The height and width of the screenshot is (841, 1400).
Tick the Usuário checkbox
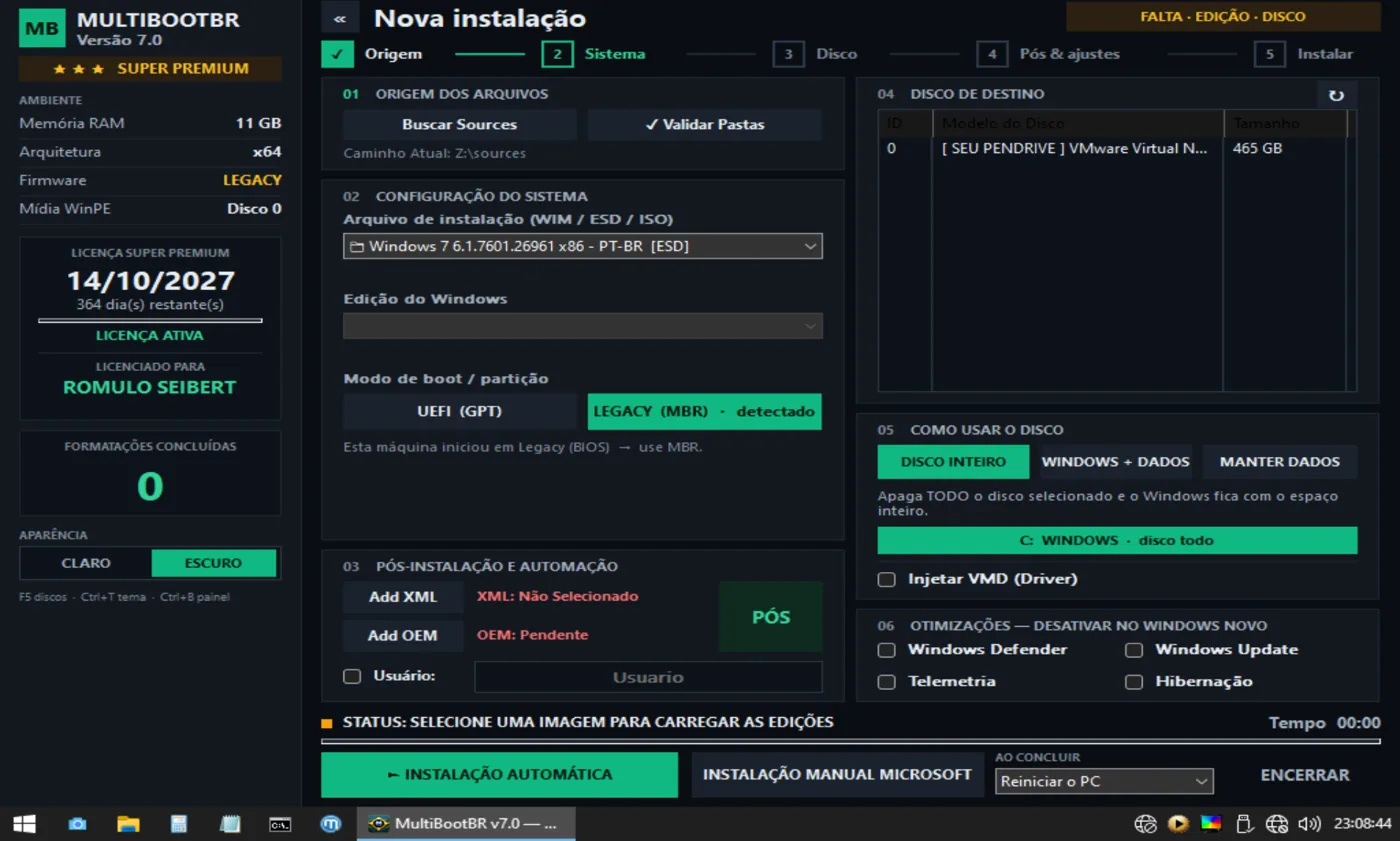click(x=352, y=676)
